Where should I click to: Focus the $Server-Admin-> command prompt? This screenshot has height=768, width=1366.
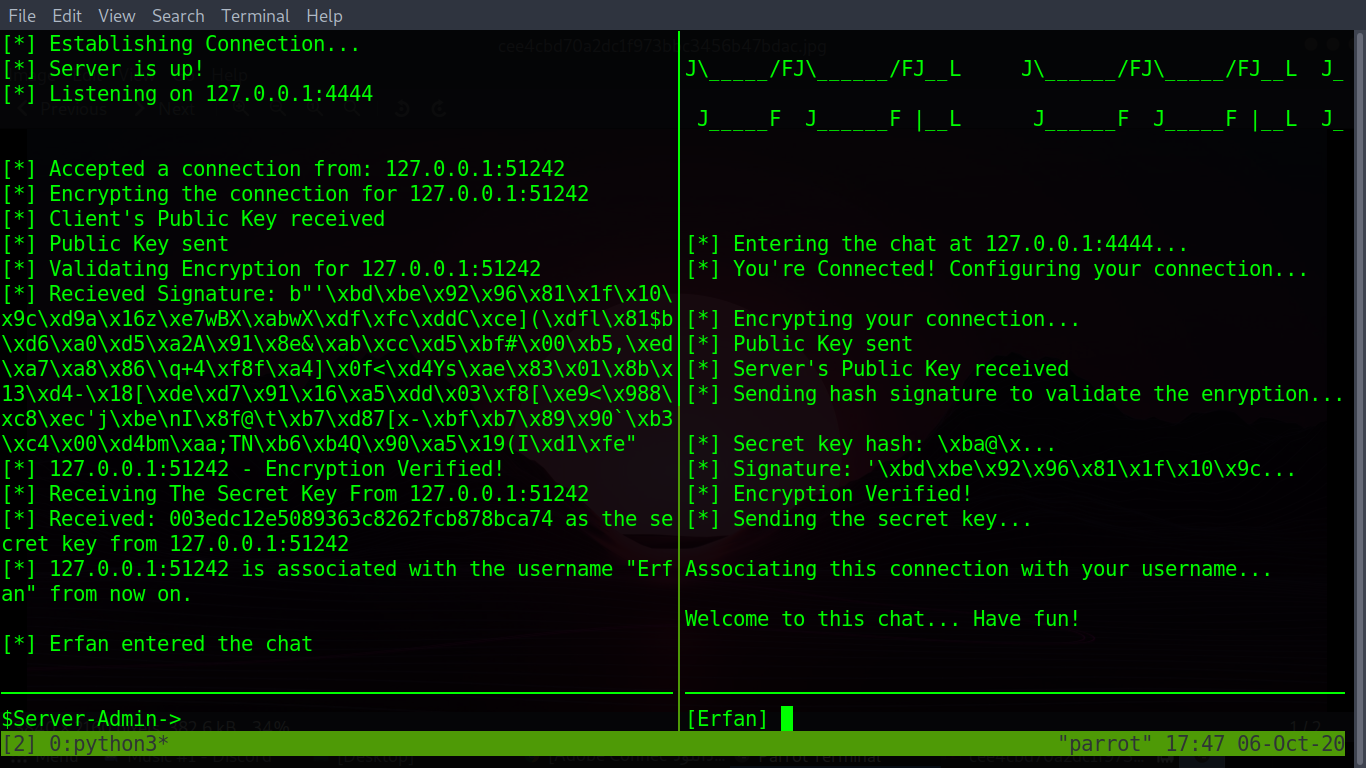pos(91,719)
